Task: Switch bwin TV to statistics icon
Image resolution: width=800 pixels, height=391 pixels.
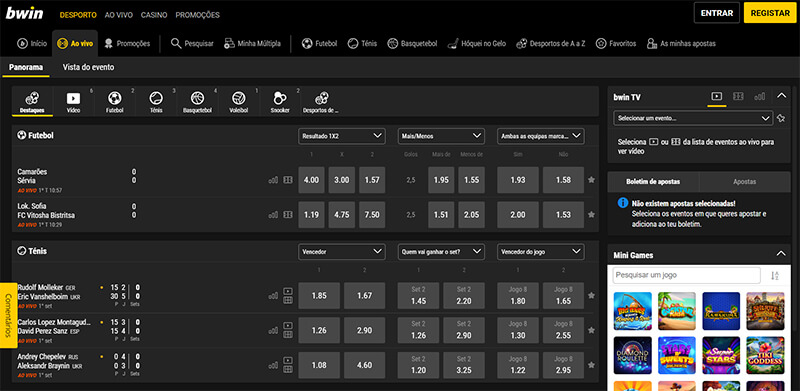Action: (760, 96)
